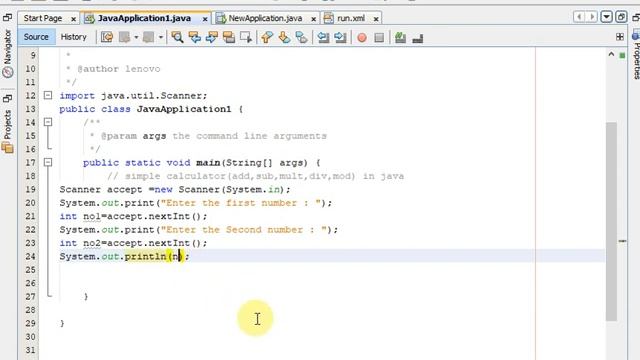Viewport: 640px width, 360px height.
Task: Stop macro recording with the gray square
Action: tap(379, 38)
